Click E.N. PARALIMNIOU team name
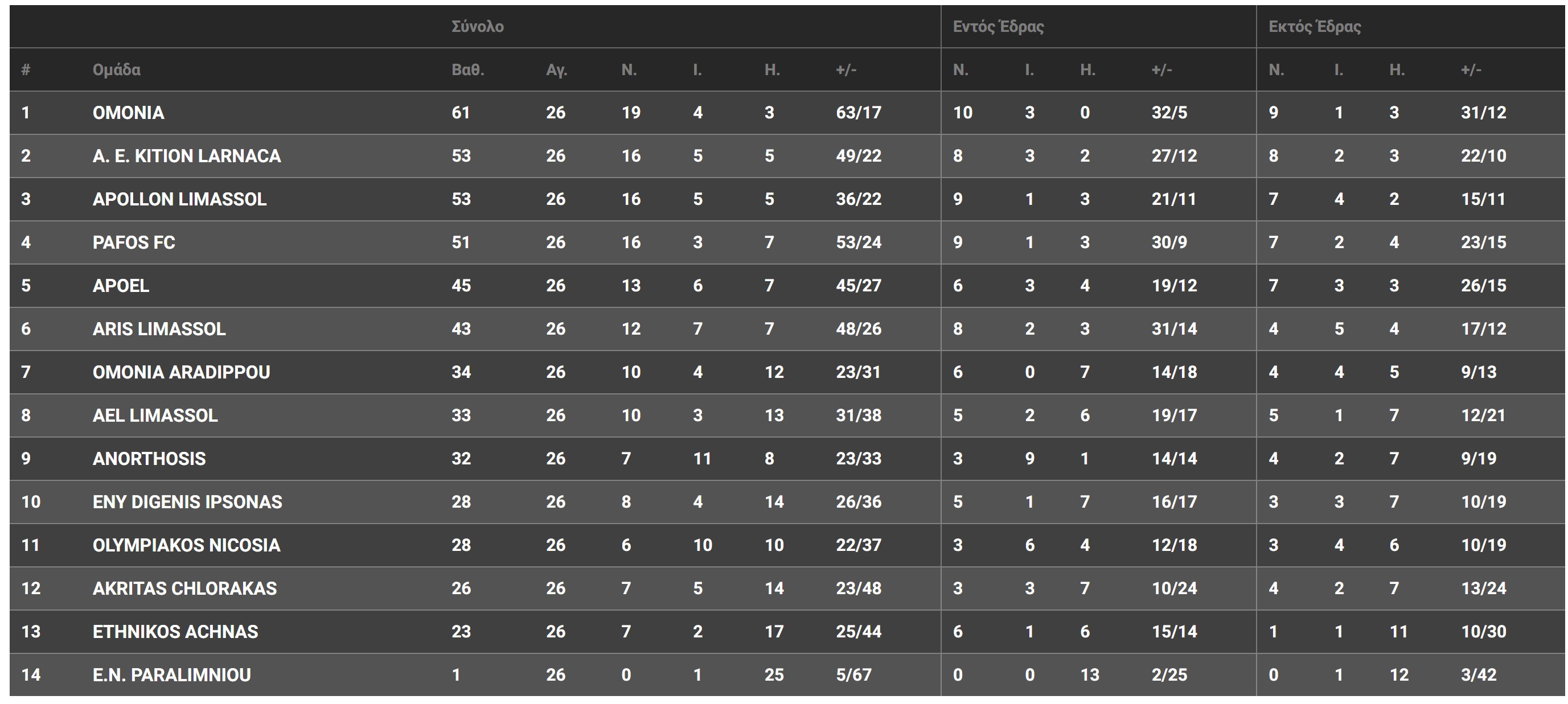This screenshot has height=704, width=1568. (x=171, y=674)
